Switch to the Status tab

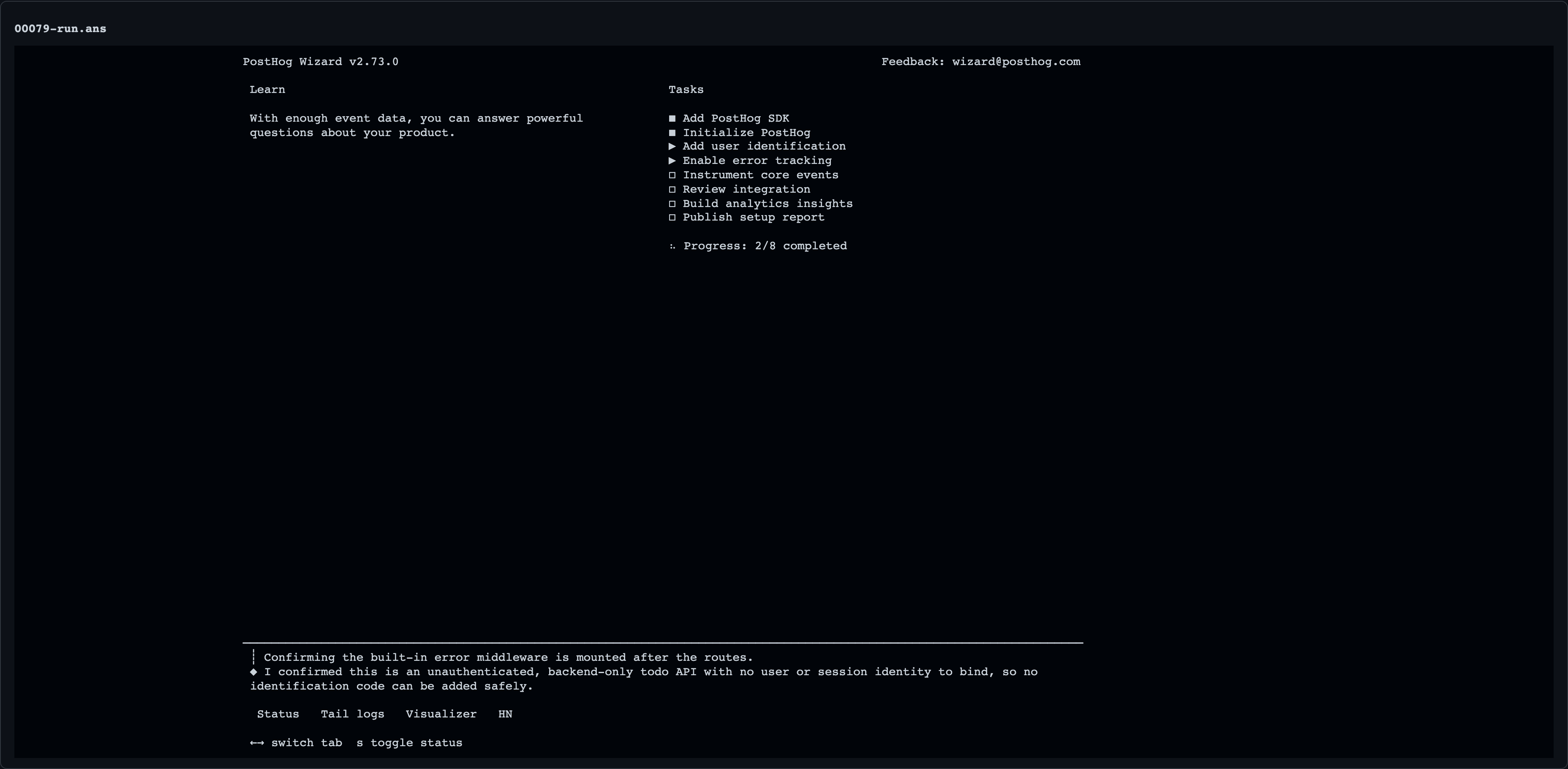(278, 714)
